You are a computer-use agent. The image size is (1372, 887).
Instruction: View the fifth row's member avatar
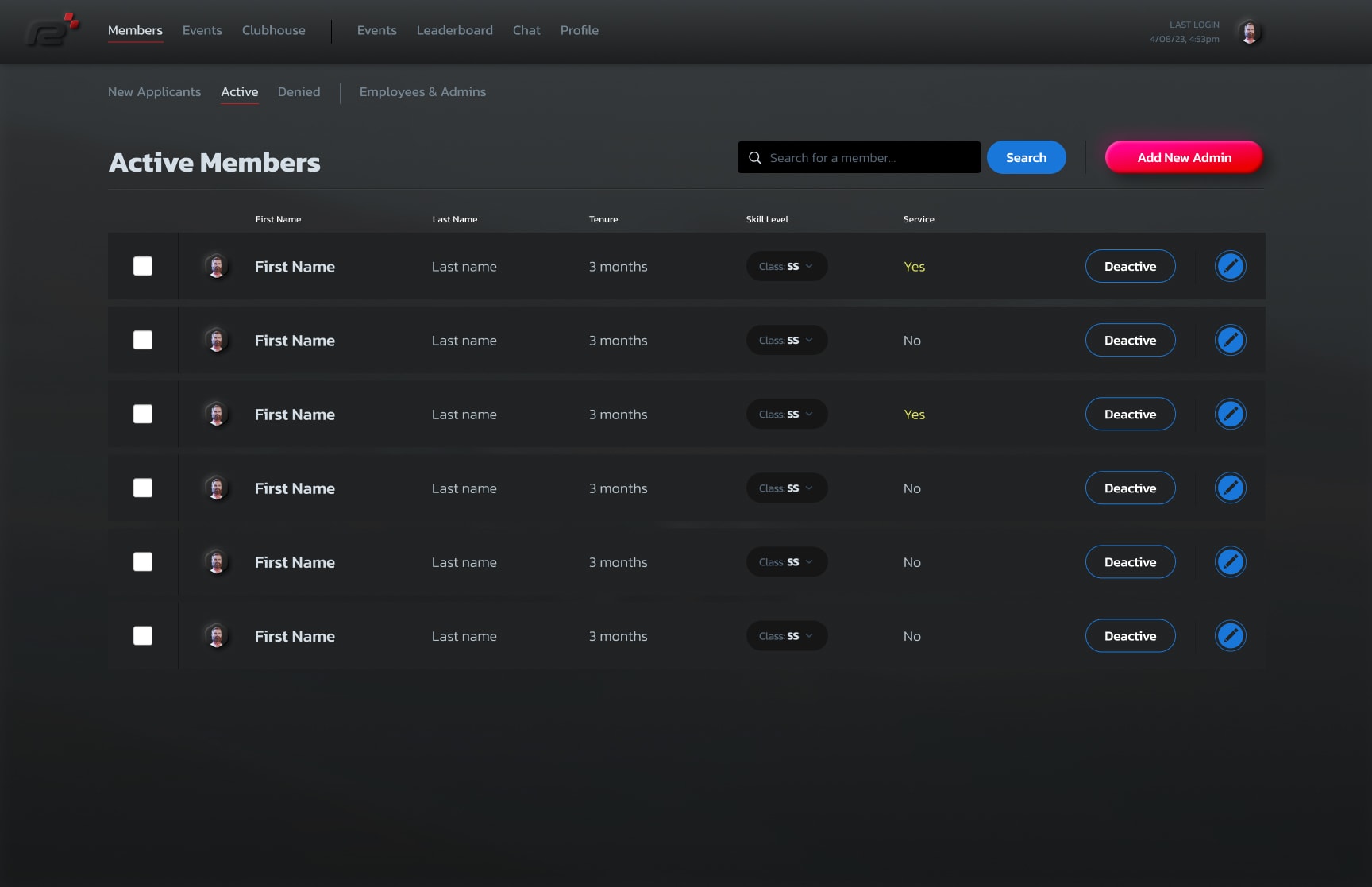click(216, 561)
